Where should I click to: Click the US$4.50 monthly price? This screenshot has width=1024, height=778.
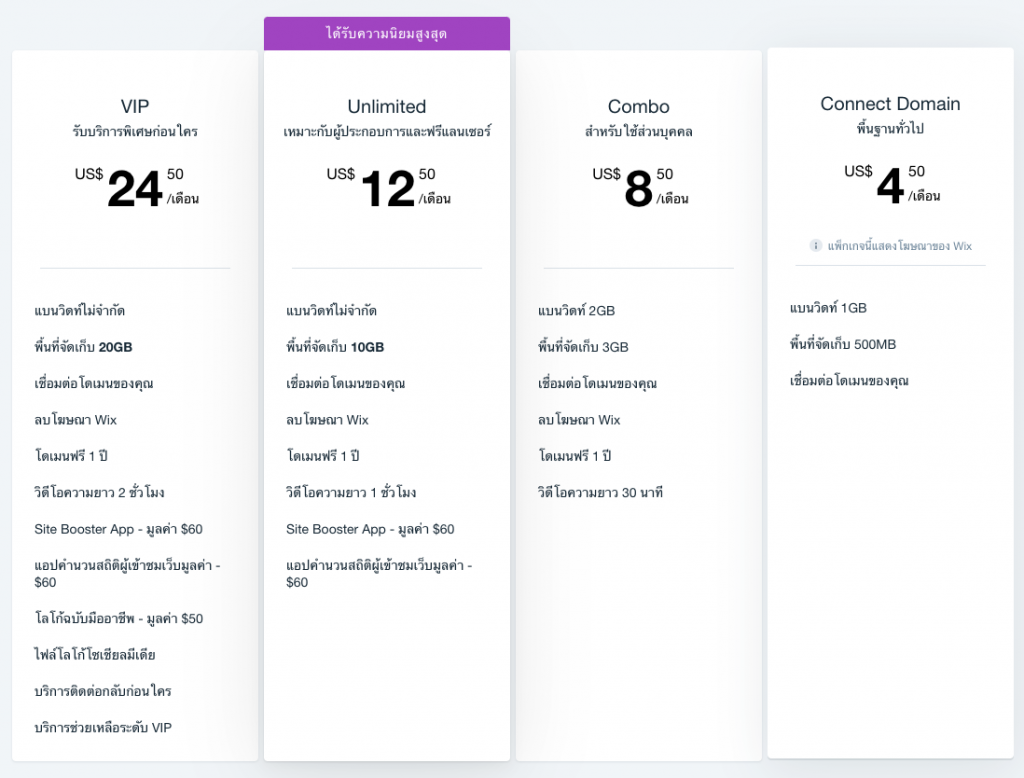point(892,185)
